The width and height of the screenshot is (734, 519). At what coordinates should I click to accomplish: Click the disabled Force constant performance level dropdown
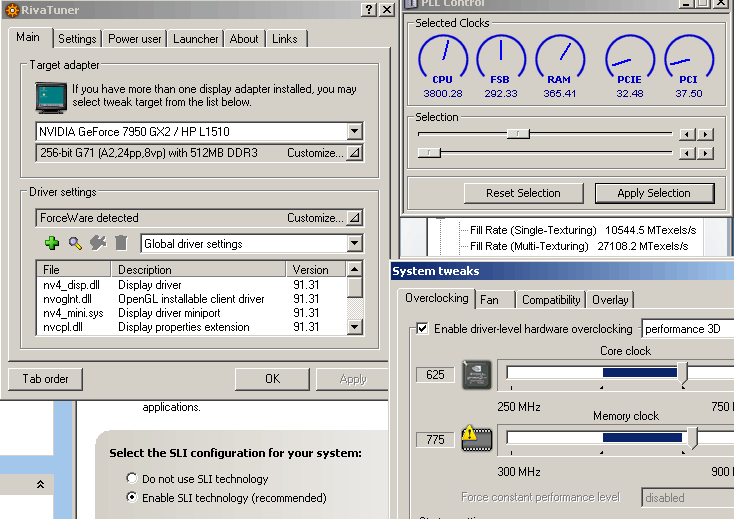tap(688, 497)
